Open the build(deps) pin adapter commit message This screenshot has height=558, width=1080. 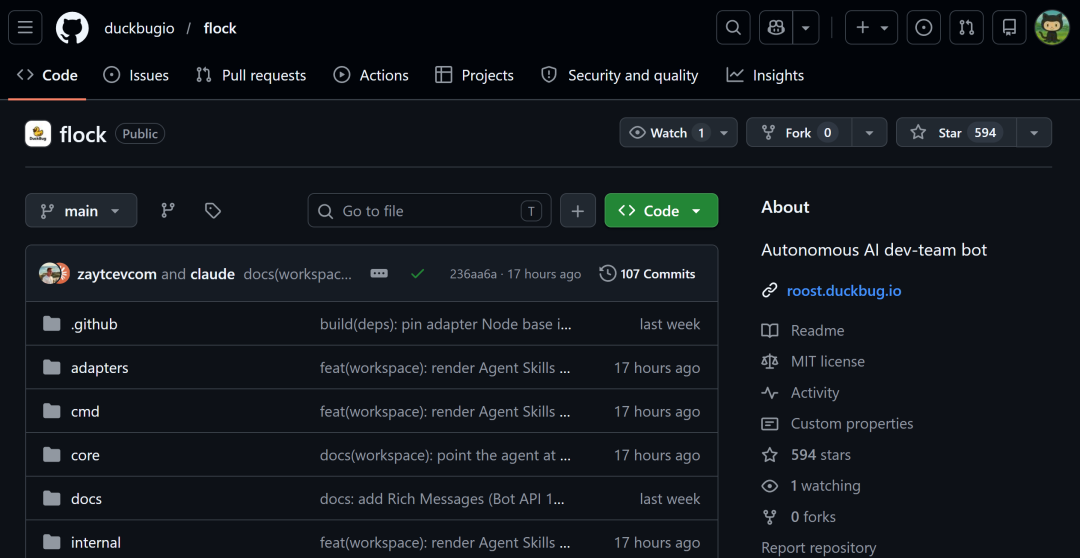[446, 324]
